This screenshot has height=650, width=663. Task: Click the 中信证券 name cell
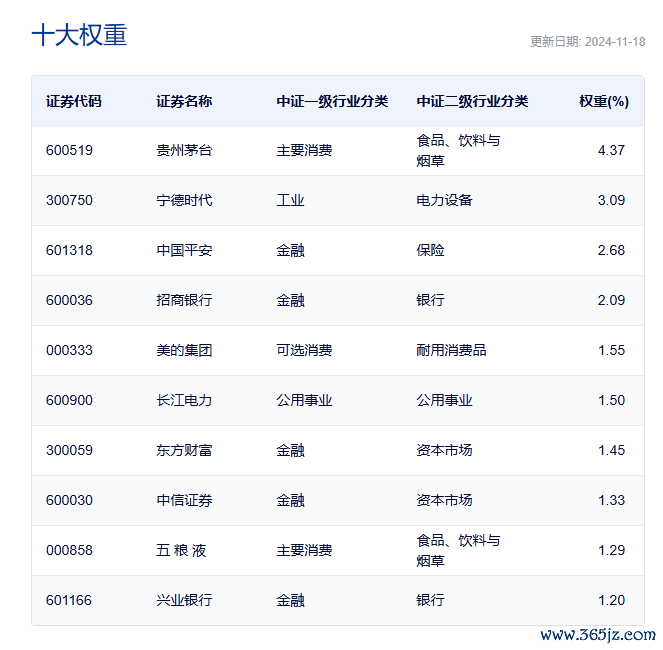click(x=184, y=500)
